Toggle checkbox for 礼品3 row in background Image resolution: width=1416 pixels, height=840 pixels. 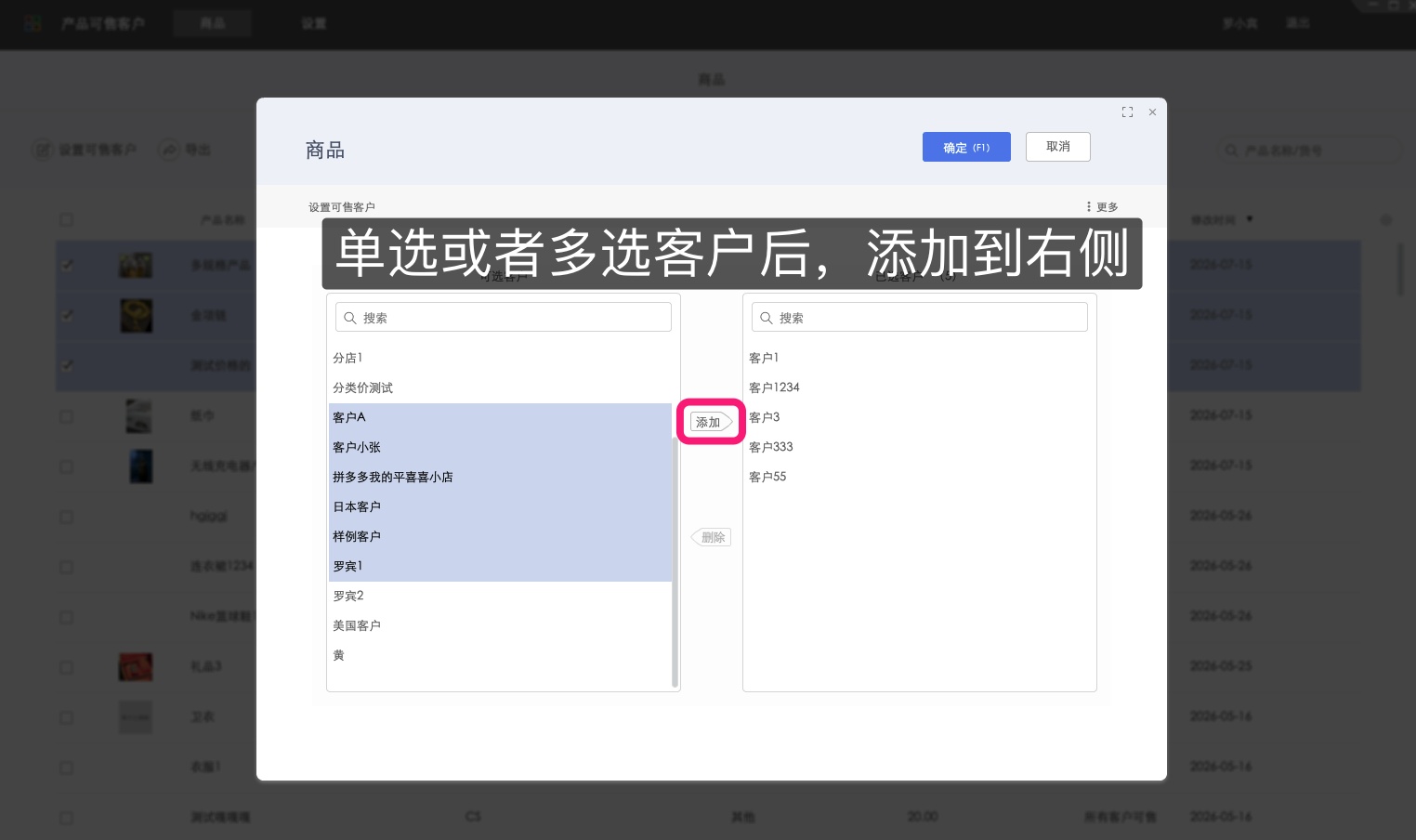tap(67, 667)
